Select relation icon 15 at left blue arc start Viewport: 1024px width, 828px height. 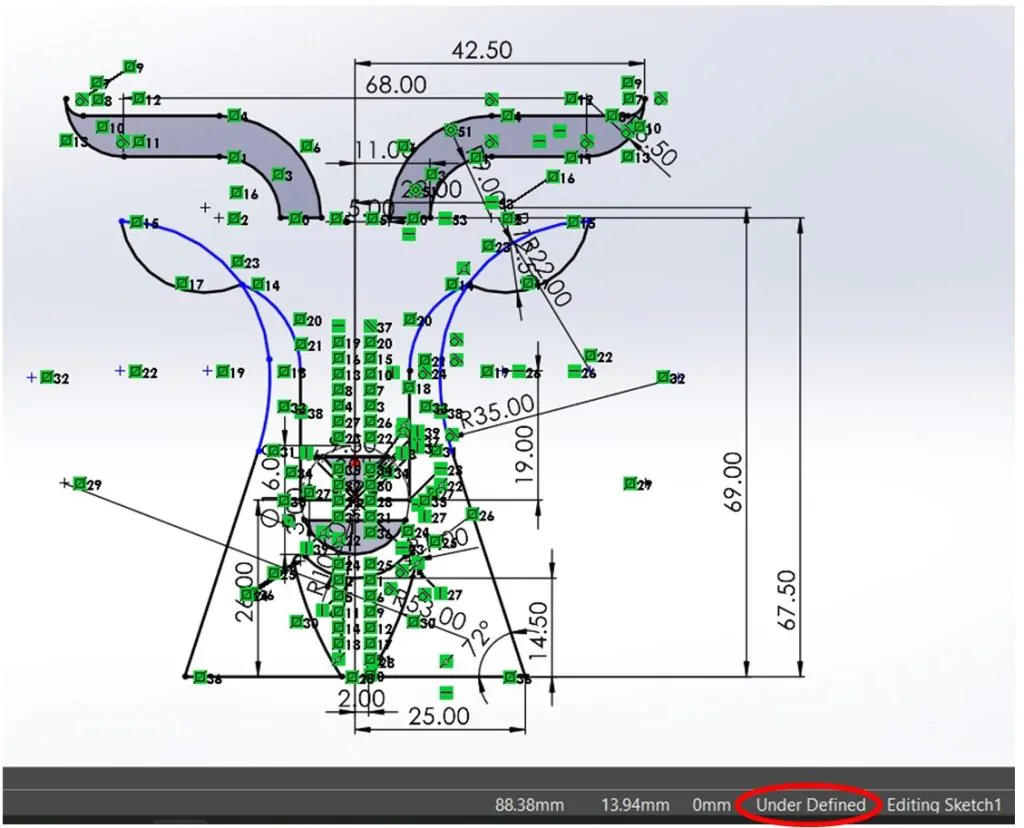(x=136, y=222)
